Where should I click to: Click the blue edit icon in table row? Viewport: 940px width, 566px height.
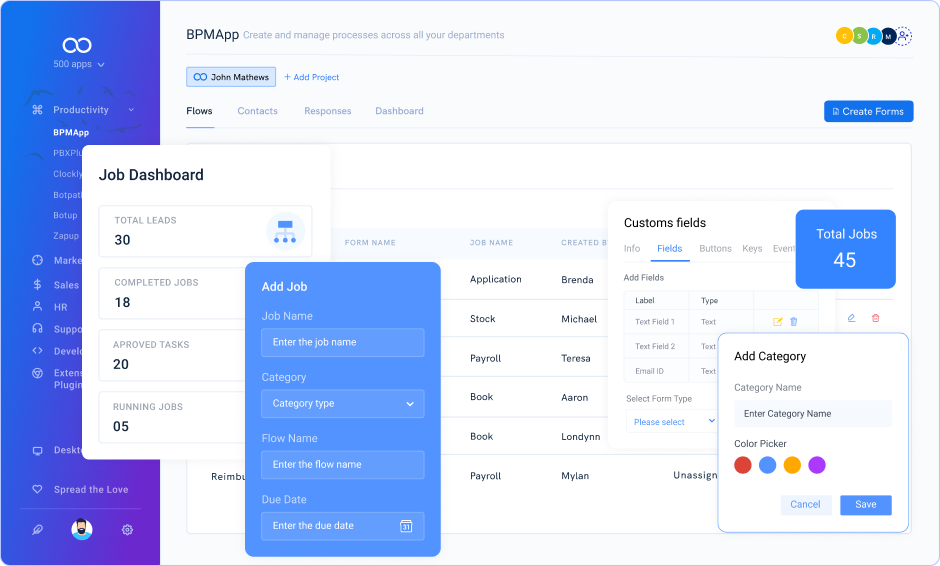pos(852,318)
